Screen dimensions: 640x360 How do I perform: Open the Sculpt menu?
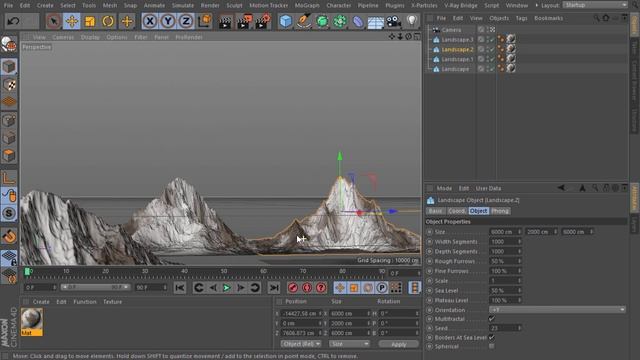[x=234, y=5]
